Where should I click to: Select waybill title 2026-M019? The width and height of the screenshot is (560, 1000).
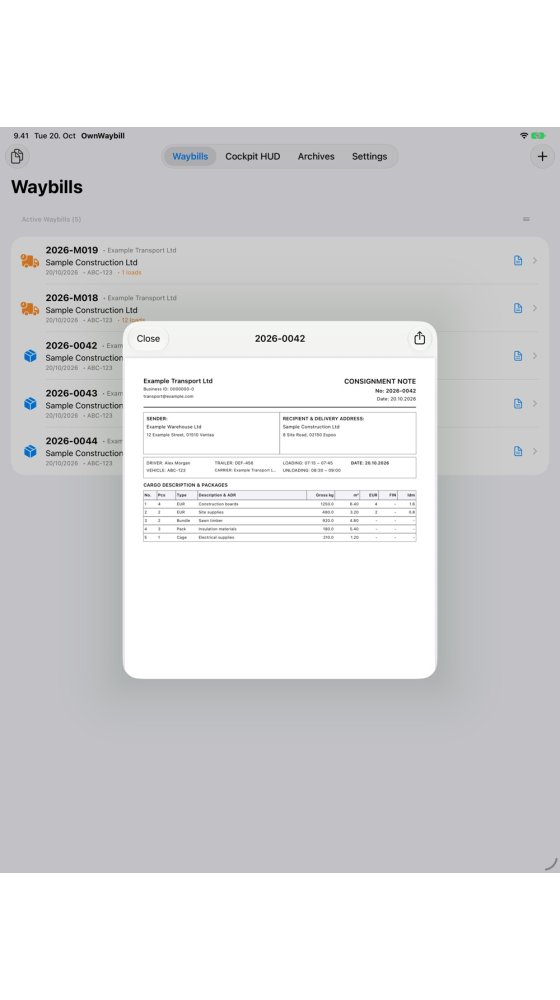71,250
